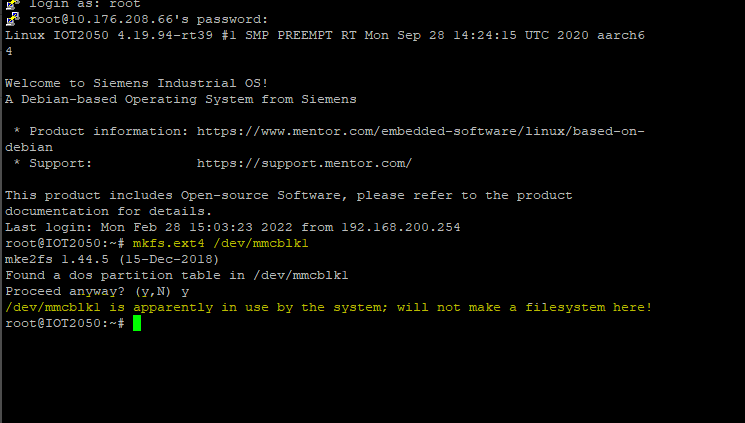Click the 'Welcome to Siemens Industrial OS!' line
Viewport: 745px width, 423px height.
coord(140,83)
